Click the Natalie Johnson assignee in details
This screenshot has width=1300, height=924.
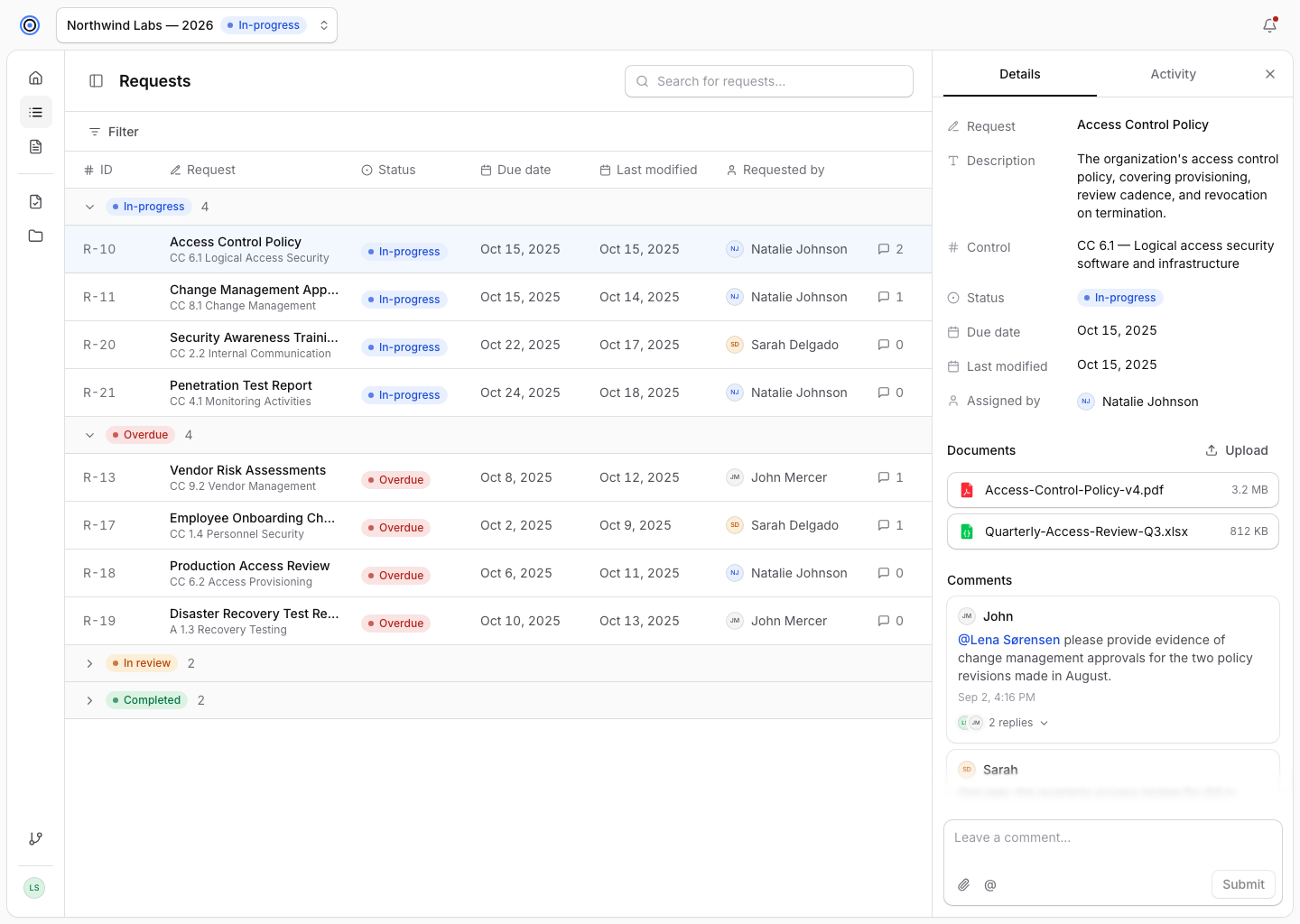[x=1137, y=402]
